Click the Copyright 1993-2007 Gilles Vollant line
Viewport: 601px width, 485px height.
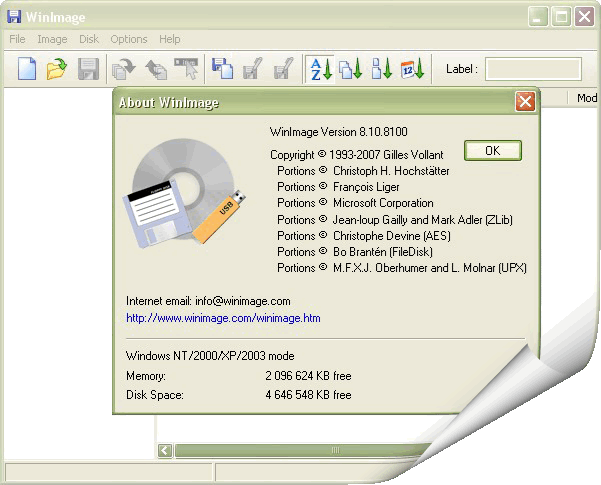356,155
